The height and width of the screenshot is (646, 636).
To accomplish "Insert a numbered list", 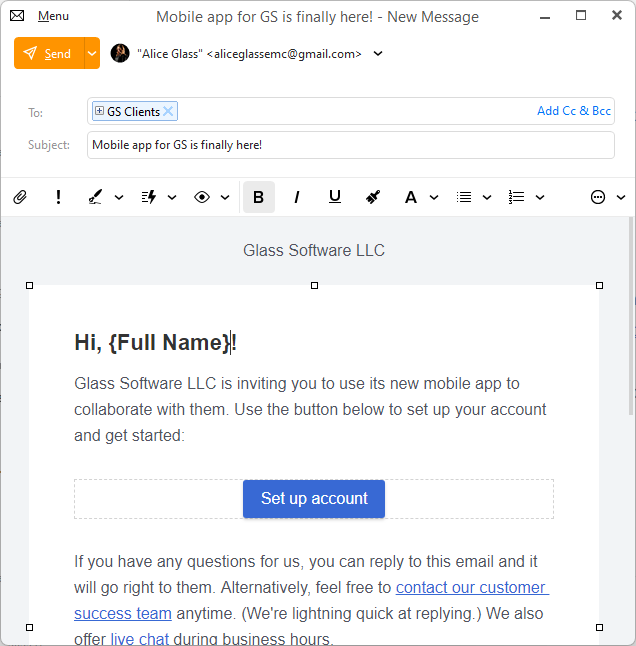I will [x=517, y=197].
